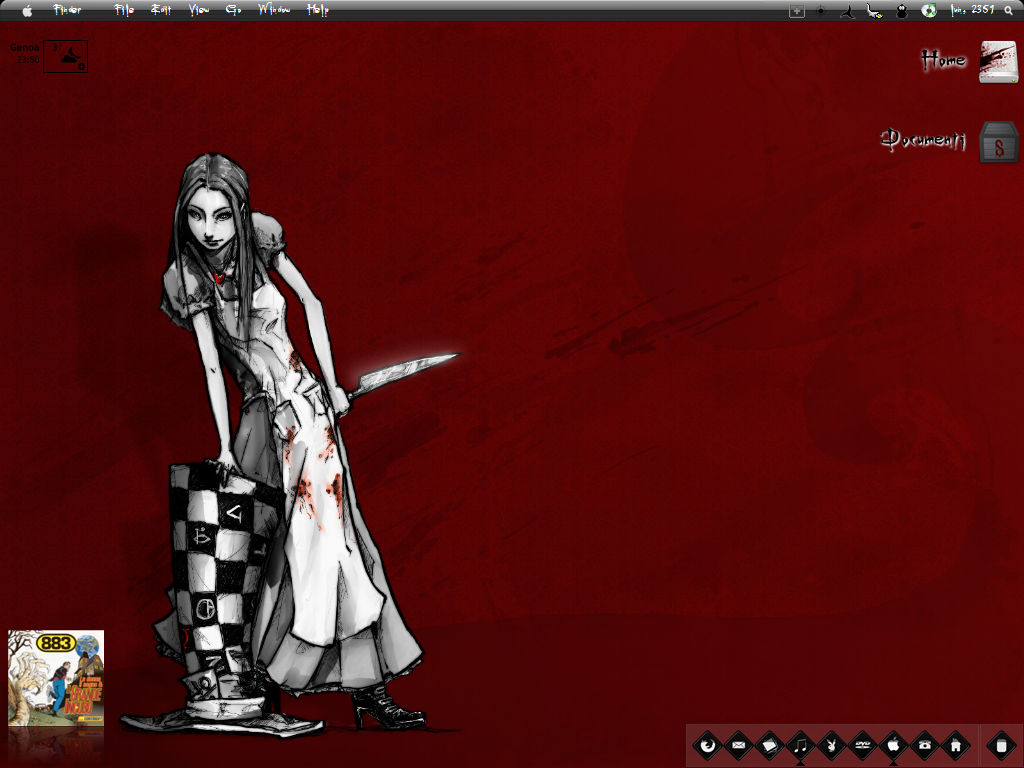Launch Firefox from the dock
Screen dimensions: 1024x768
coord(707,745)
